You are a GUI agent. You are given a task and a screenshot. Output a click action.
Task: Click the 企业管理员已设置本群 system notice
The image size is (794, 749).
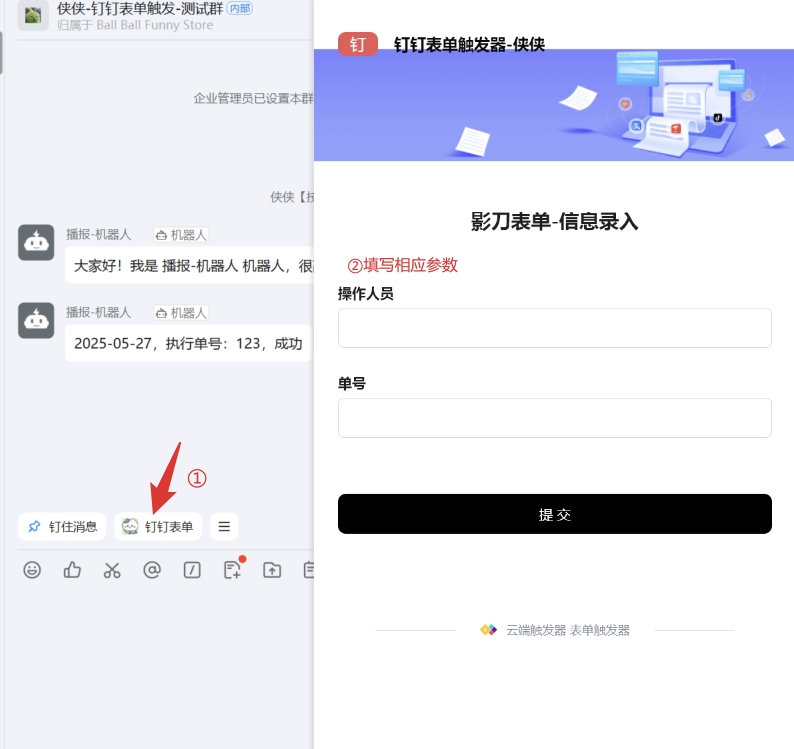253,98
